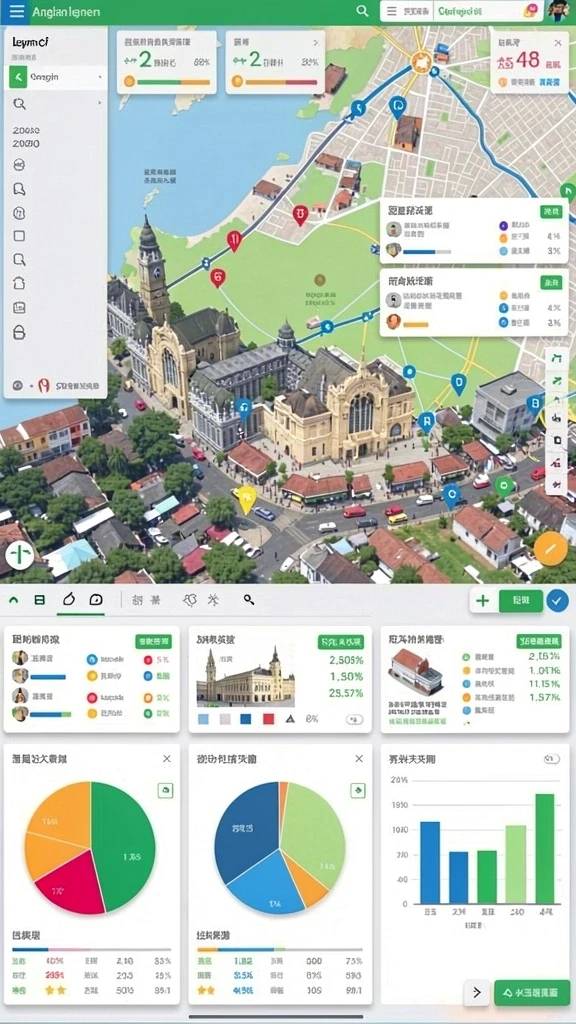Click the green icon on the left pie chart card

165,790
